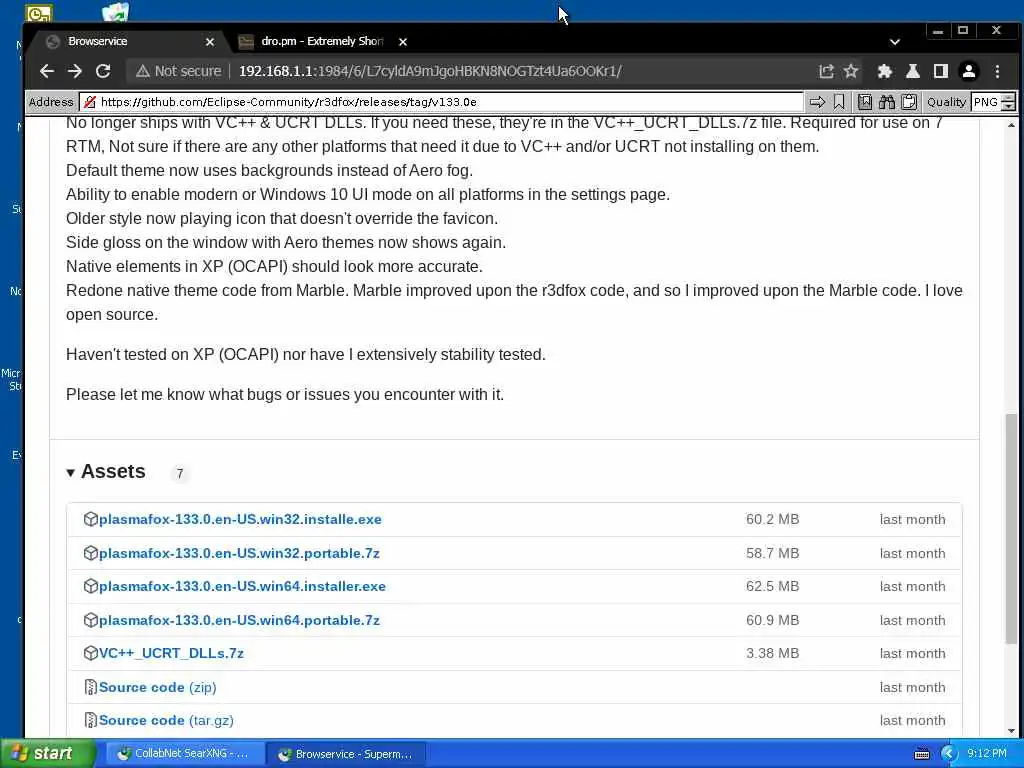Open the tab search chevron
This screenshot has height=768, width=1024.
click(895, 42)
